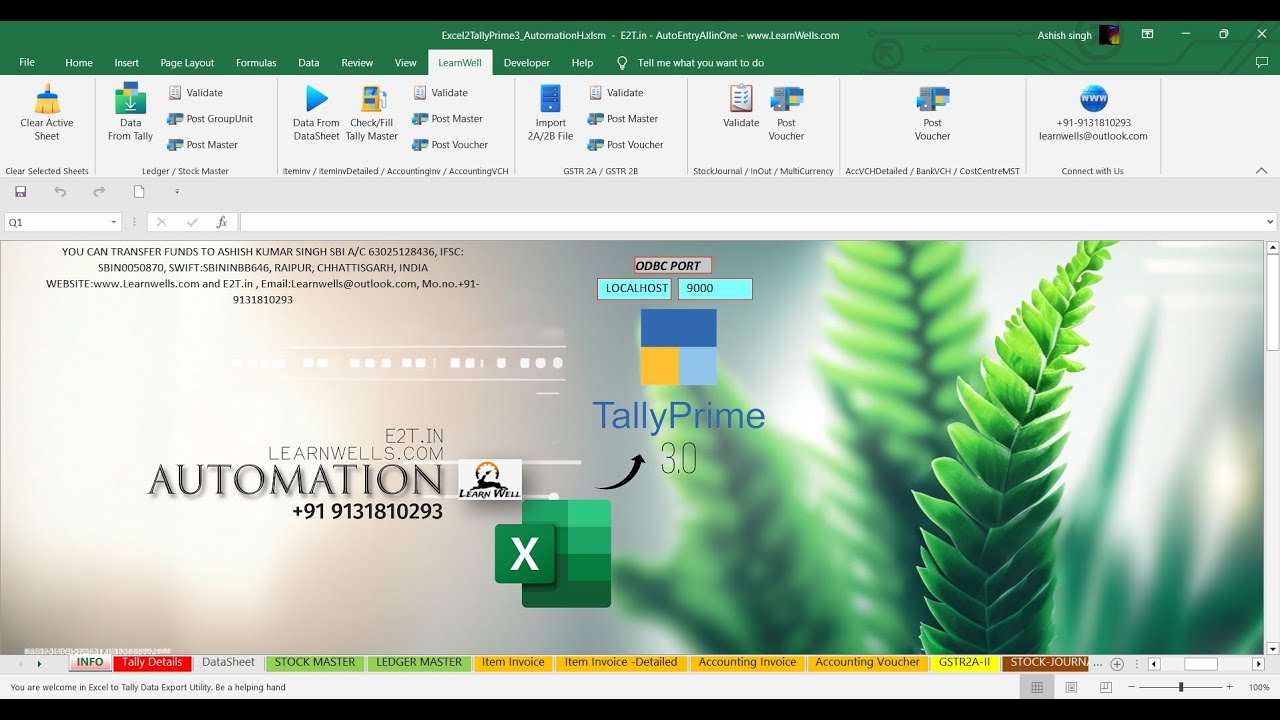Click Post Voucher in AccVCHDetailed group
The image size is (1280, 720).
pyautogui.click(x=932, y=113)
